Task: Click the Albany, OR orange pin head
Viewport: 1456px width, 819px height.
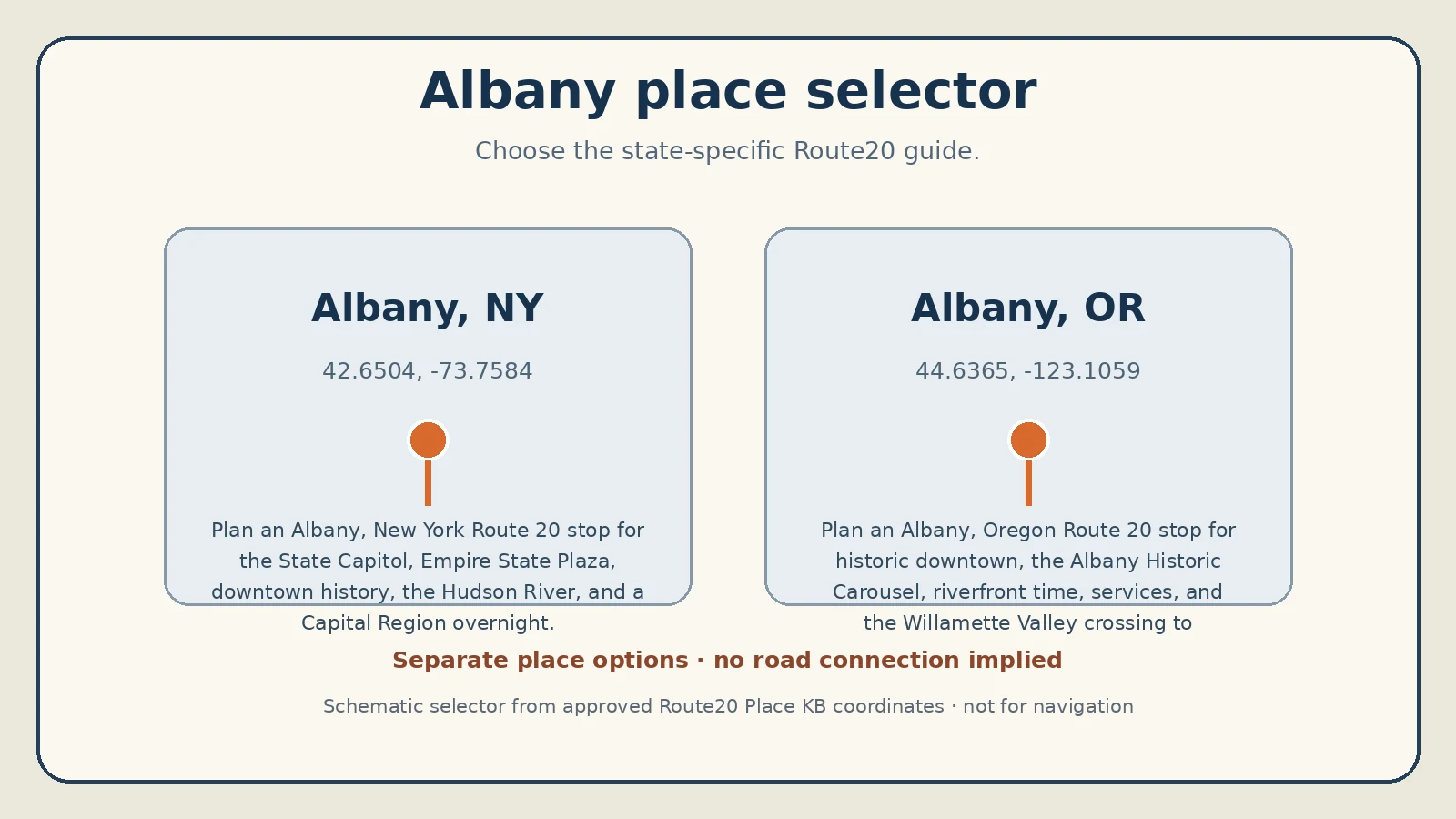Action: tap(1028, 440)
